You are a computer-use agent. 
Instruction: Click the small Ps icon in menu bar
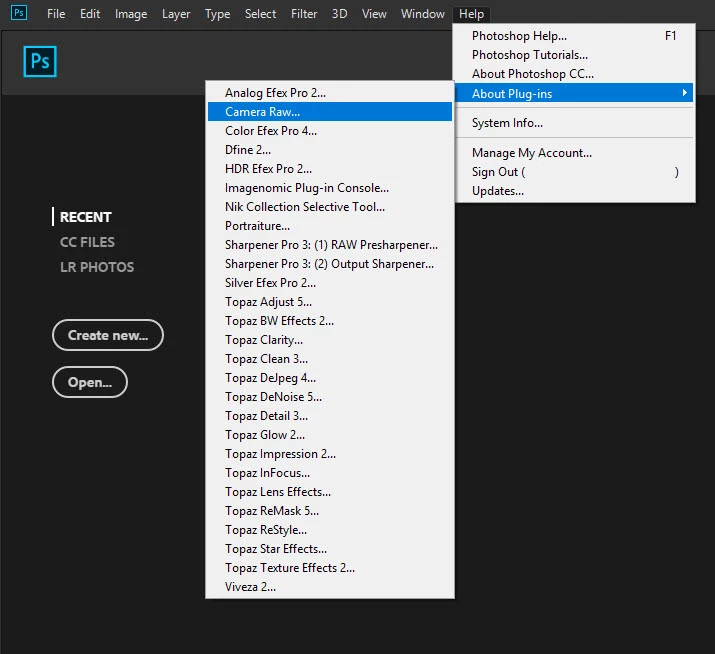(19, 13)
